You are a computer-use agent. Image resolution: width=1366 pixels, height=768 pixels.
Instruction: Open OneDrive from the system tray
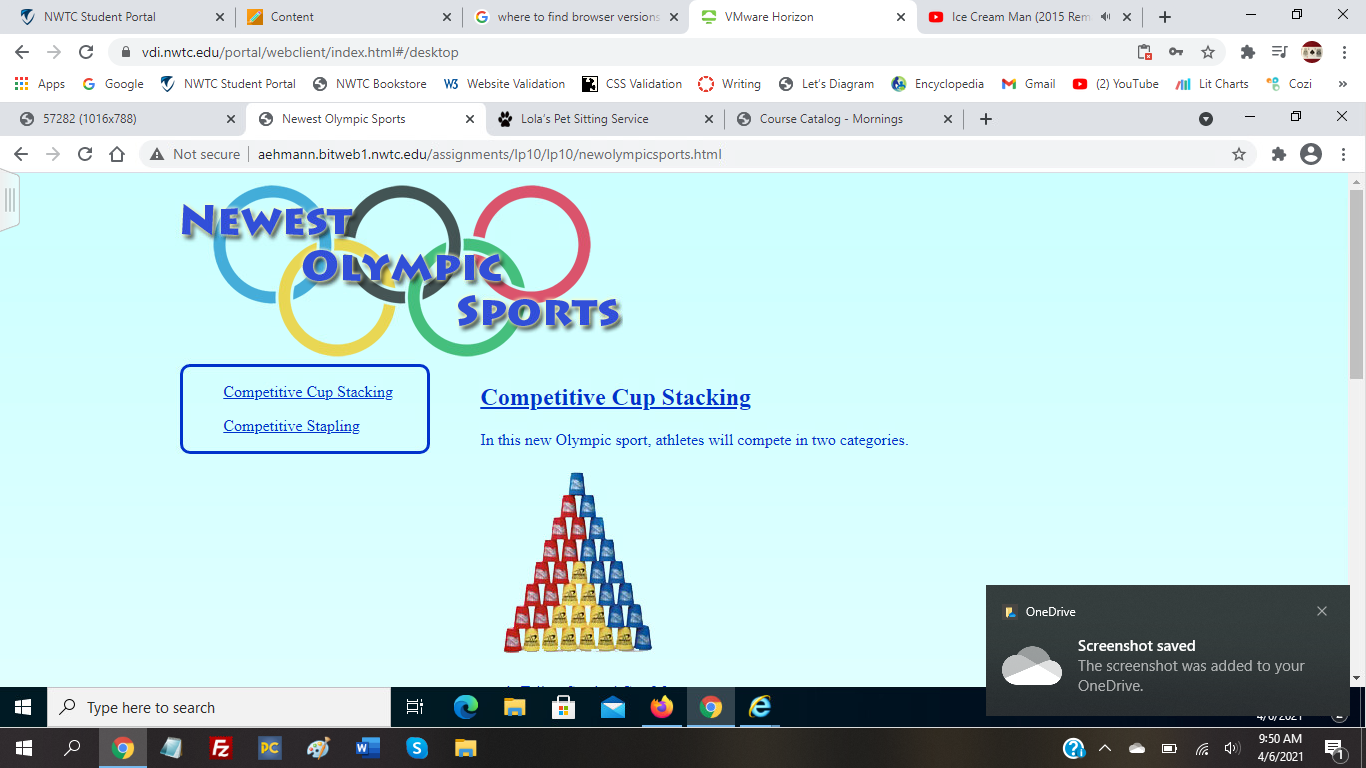pyautogui.click(x=1136, y=747)
